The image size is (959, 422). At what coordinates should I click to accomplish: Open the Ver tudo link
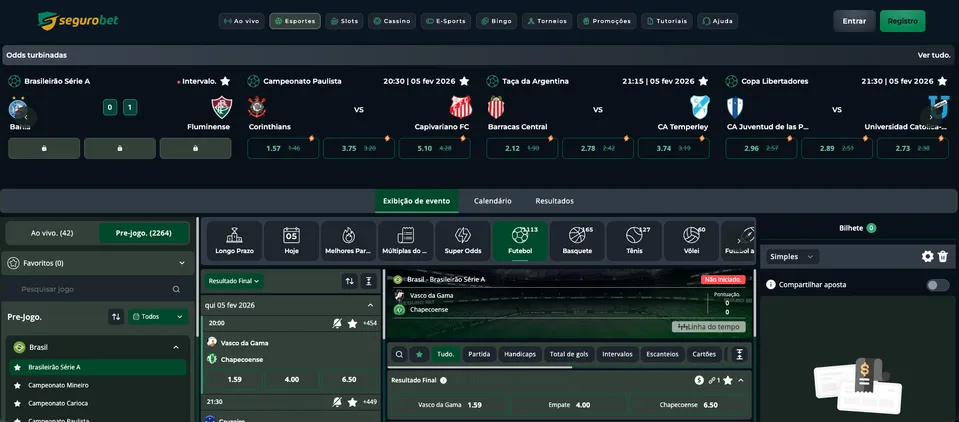tap(934, 55)
